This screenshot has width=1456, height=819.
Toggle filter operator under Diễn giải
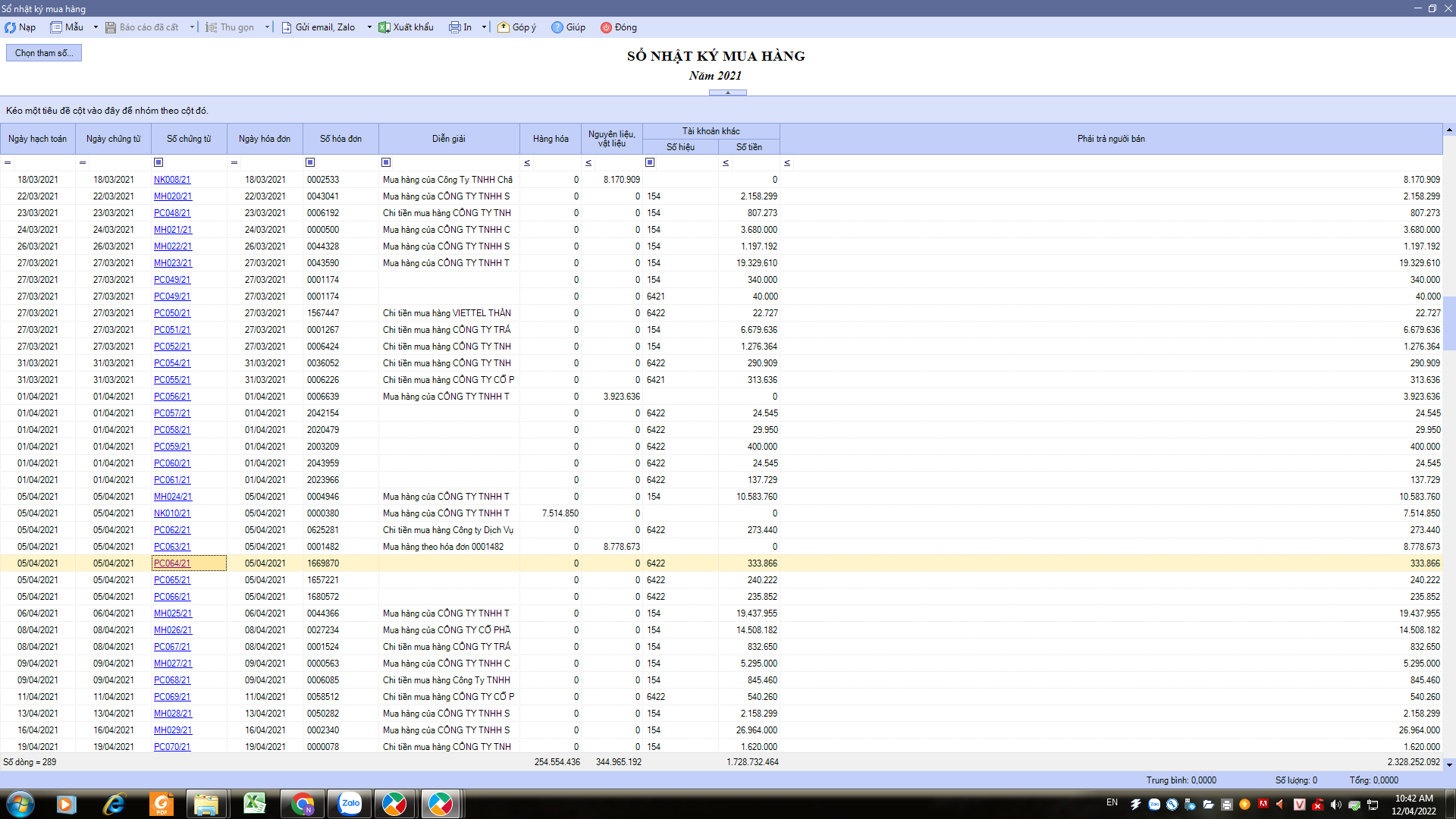[x=386, y=162]
